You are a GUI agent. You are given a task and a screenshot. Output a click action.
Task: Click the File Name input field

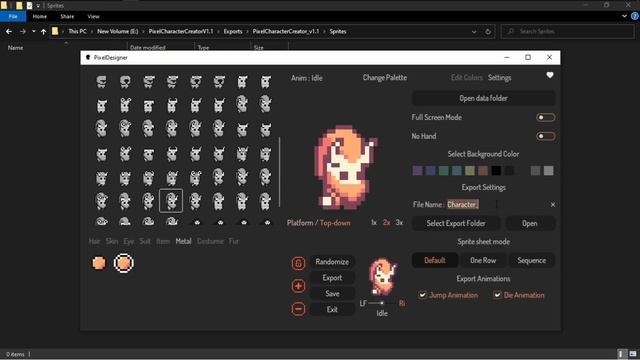tap(496, 204)
